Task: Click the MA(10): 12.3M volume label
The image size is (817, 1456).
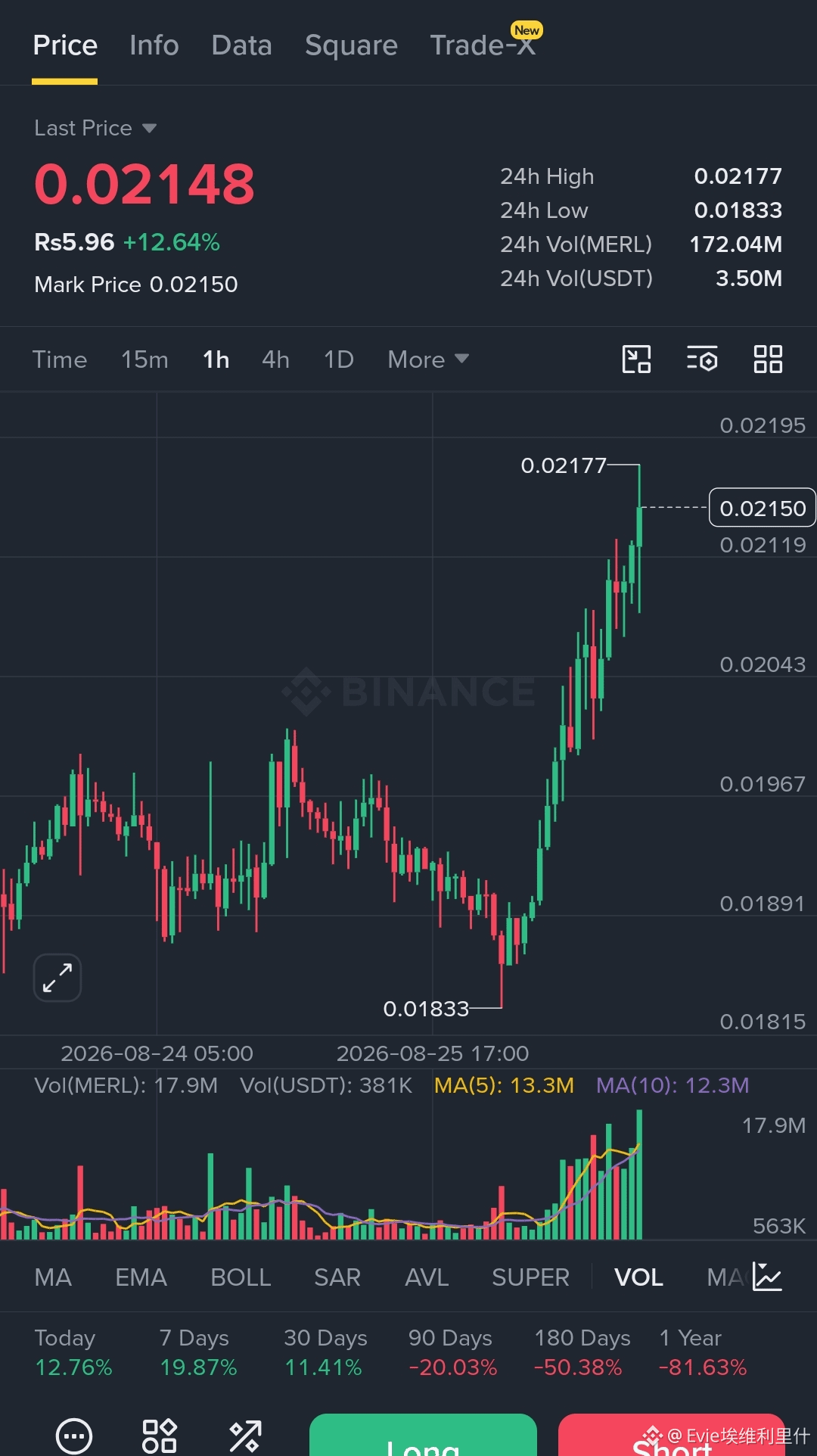Action: point(673,1085)
